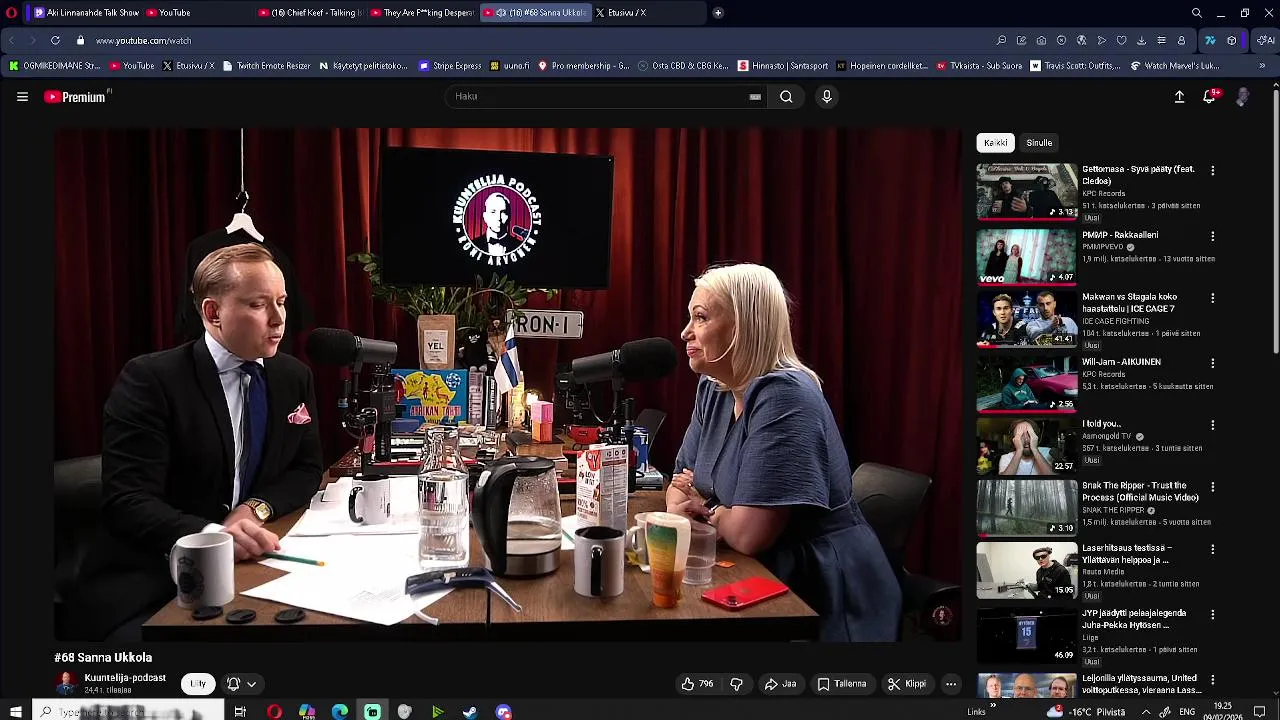Go to the YouTube Premium home logo
1280x720 pixels.
[x=75, y=97]
